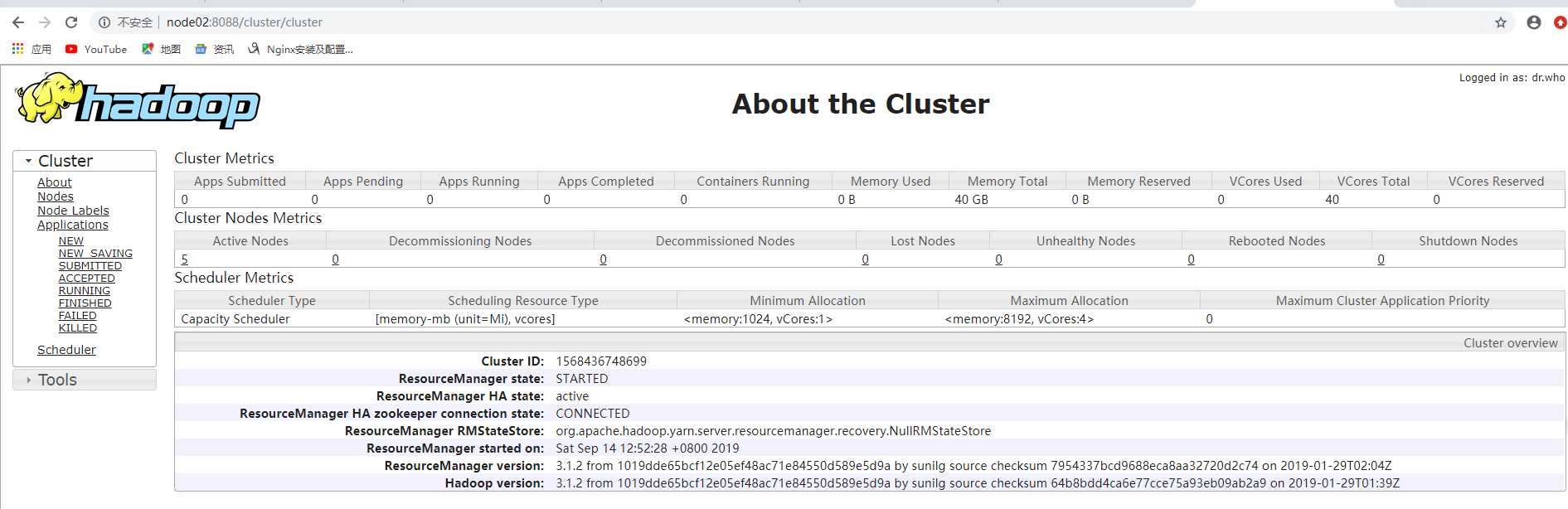Click the Lost Nodes count link
The image size is (1568, 509).
865,259
